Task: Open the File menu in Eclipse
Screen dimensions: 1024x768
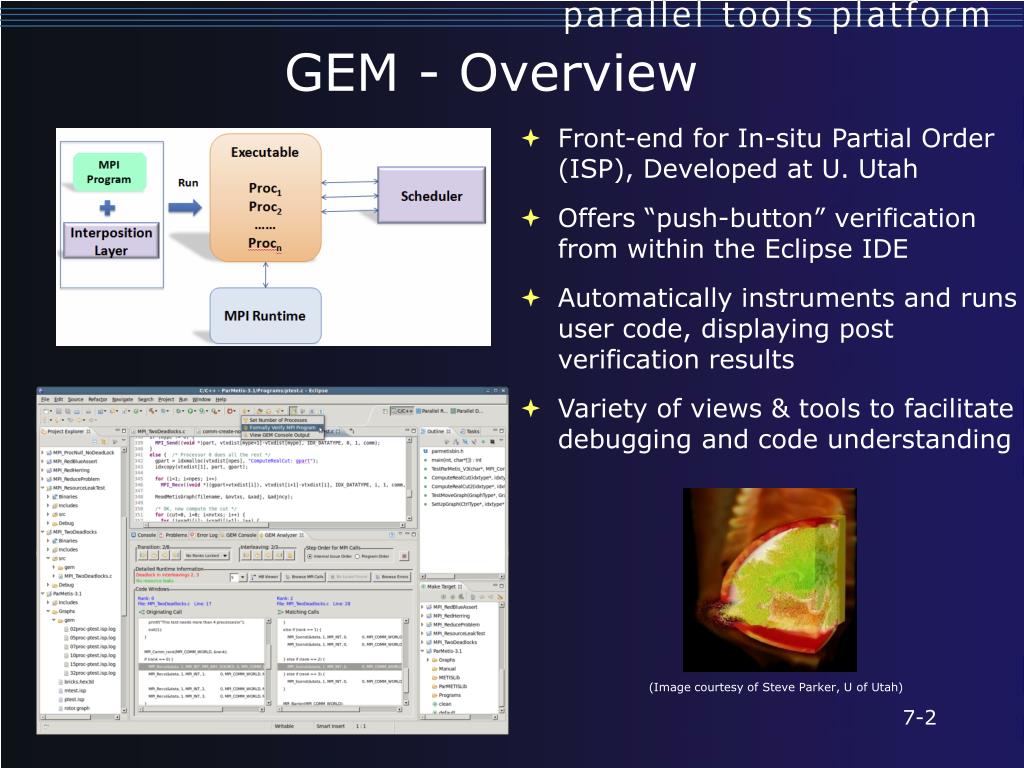Action: tap(45, 399)
